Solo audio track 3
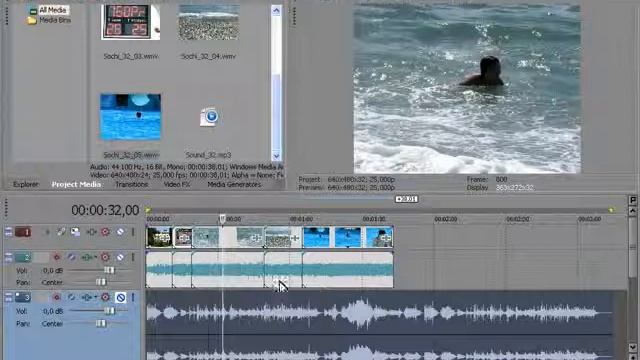This screenshot has height=360, width=640. coord(133,297)
